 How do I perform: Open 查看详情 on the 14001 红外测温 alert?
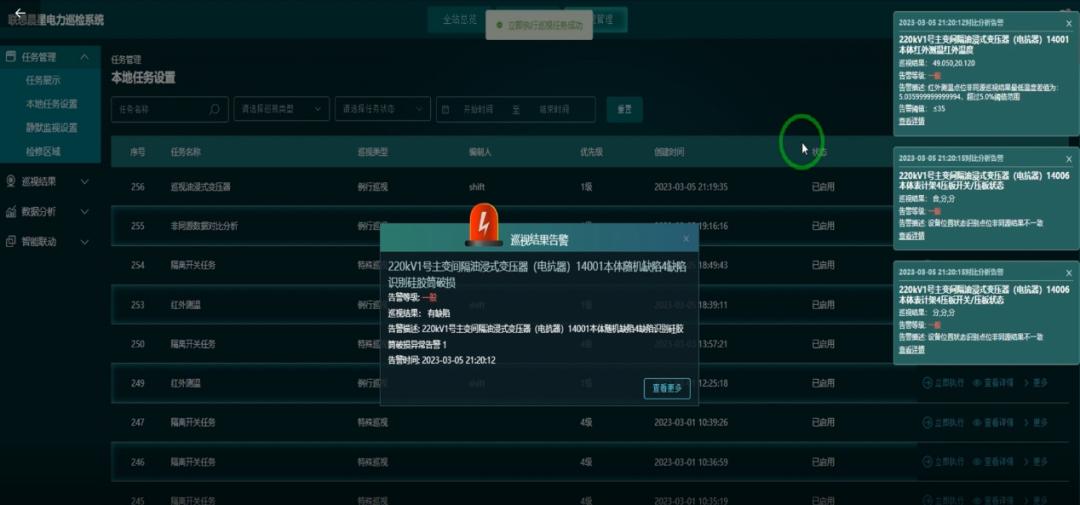[912, 121]
